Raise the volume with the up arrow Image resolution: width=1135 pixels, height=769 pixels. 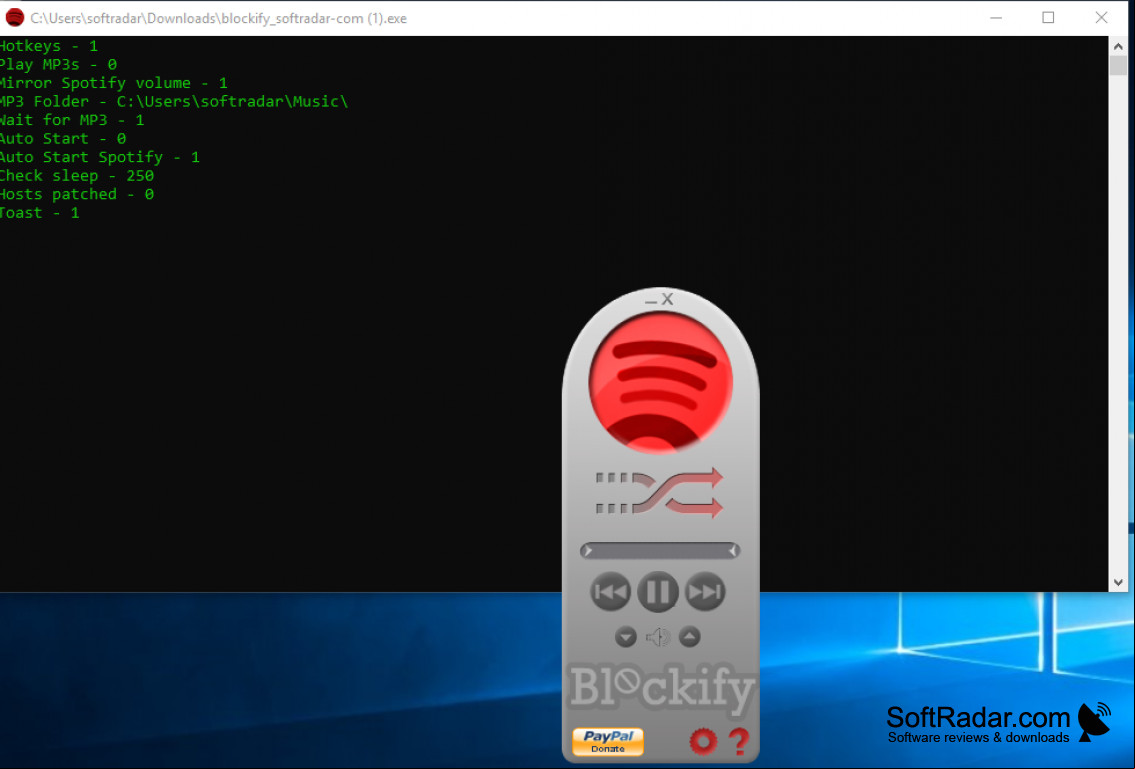click(690, 636)
